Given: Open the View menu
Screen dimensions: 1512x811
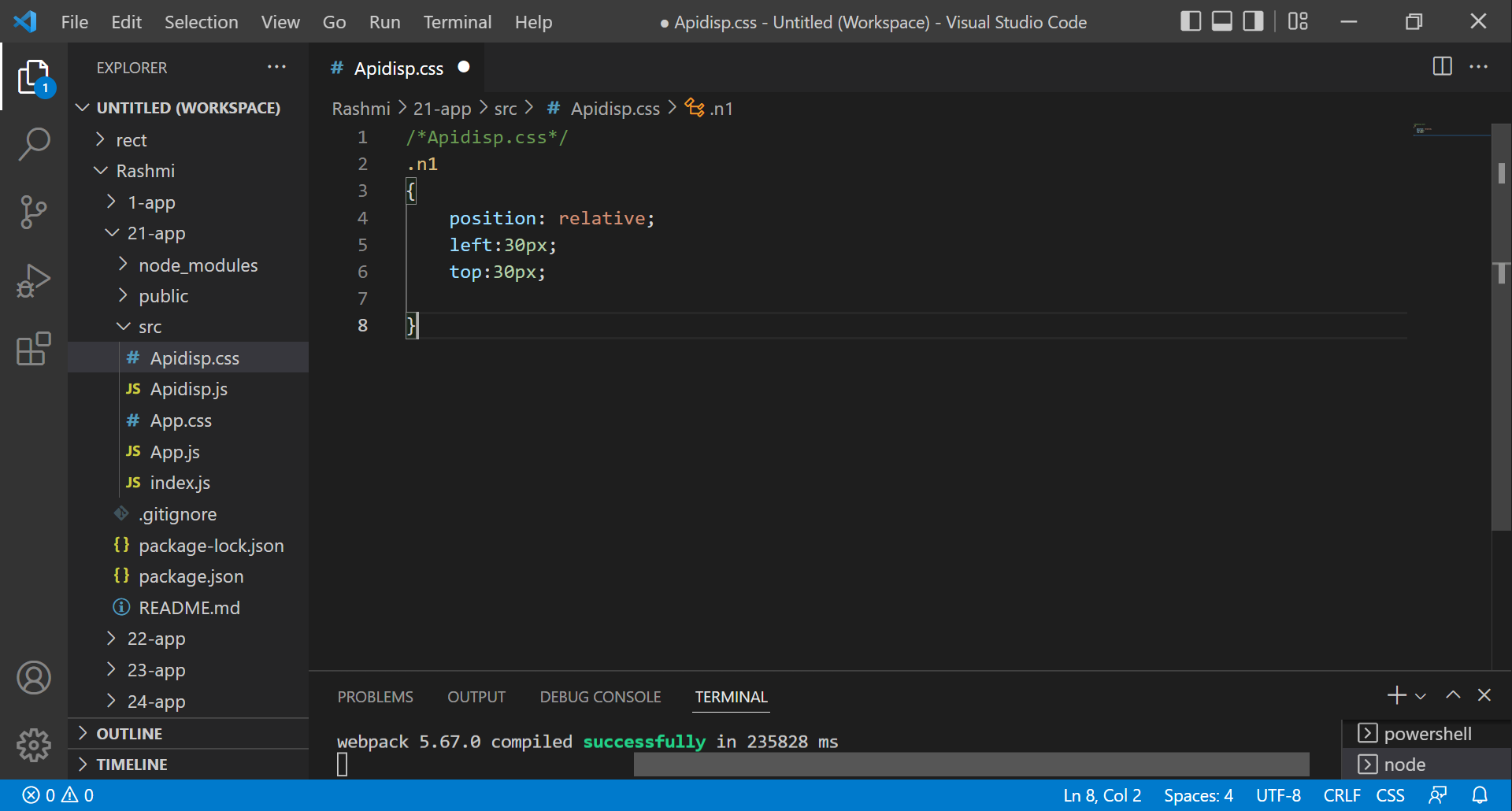Looking at the screenshot, I should point(280,22).
